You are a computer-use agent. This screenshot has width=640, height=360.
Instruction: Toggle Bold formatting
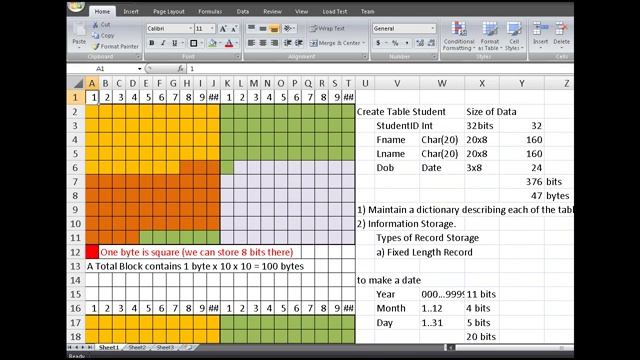152,43
